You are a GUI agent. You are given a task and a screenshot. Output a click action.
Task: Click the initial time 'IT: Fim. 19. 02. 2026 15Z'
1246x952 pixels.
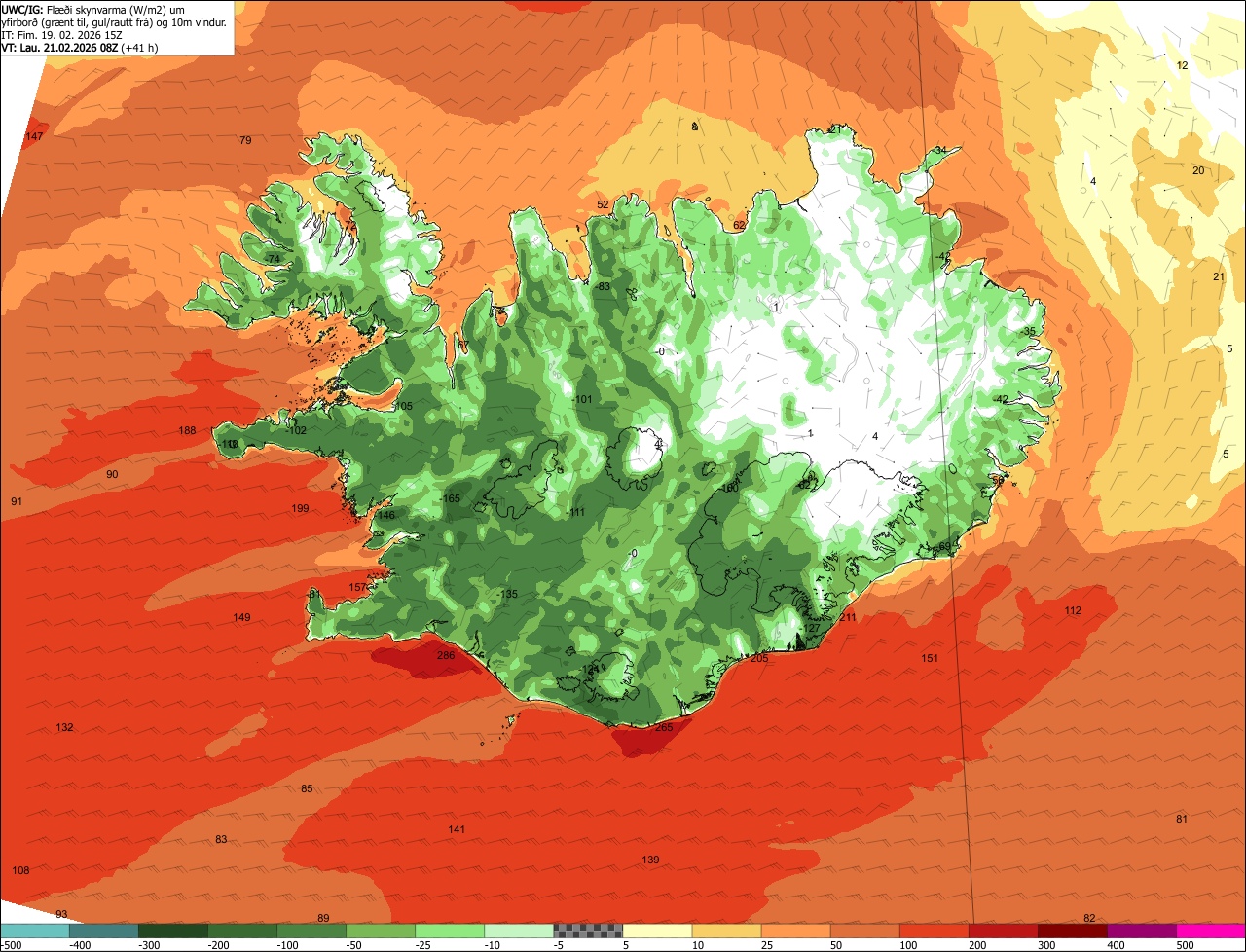[61, 34]
